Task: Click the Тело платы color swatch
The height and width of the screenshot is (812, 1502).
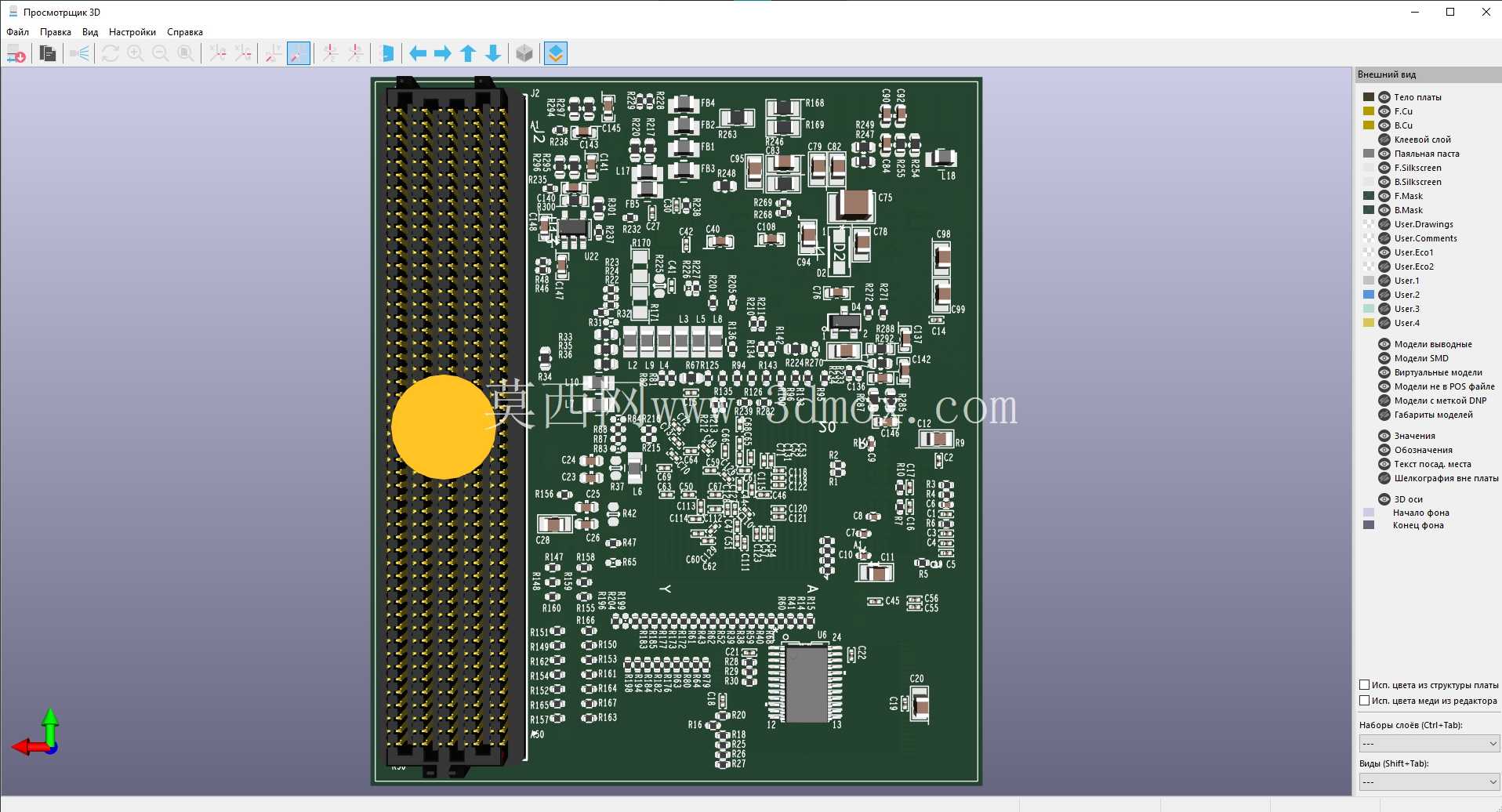Action: pos(1369,97)
